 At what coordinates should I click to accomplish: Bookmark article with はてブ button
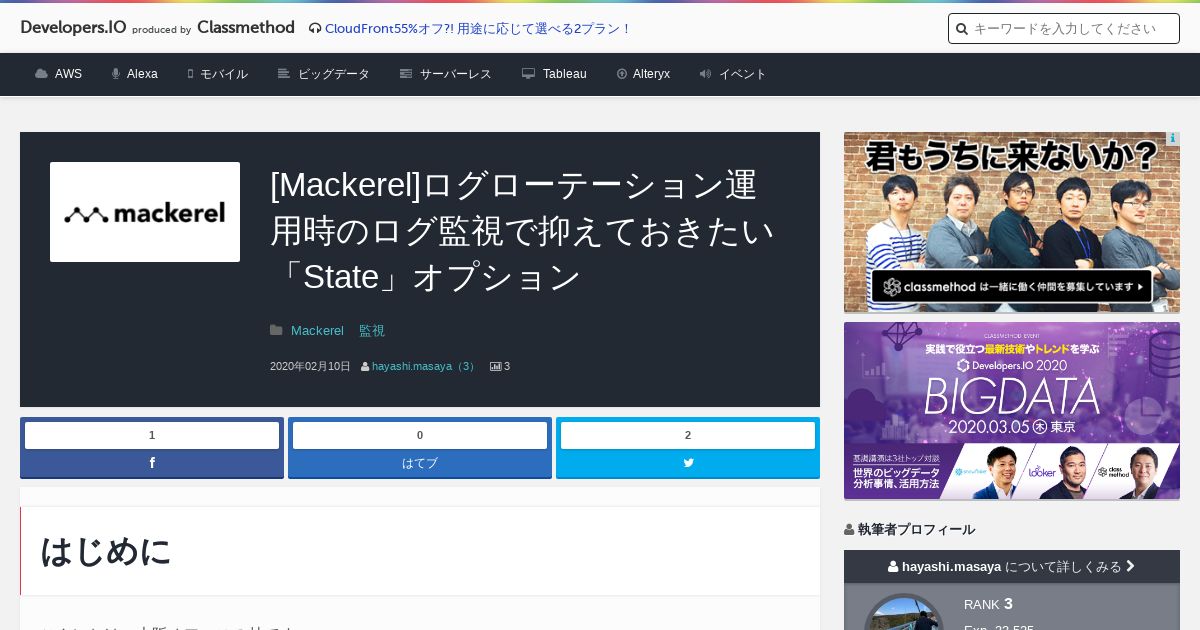pyautogui.click(x=420, y=463)
